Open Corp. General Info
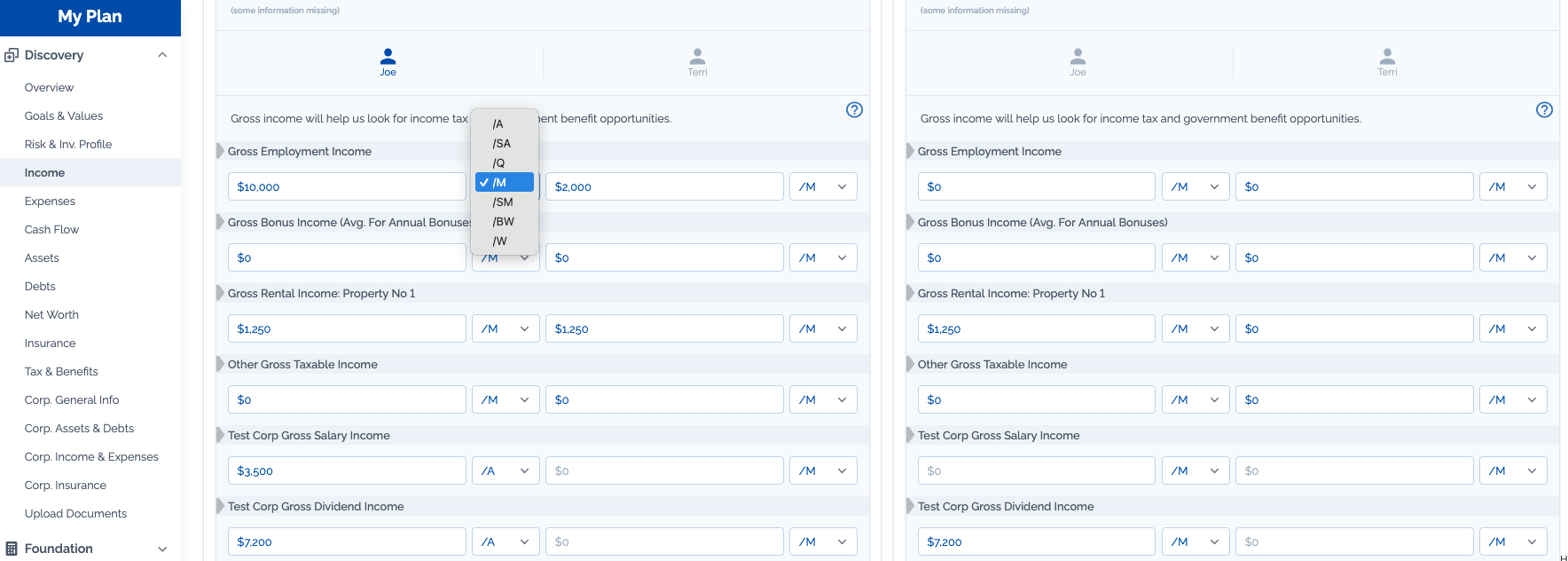The width and height of the screenshot is (1568, 561). point(72,399)
